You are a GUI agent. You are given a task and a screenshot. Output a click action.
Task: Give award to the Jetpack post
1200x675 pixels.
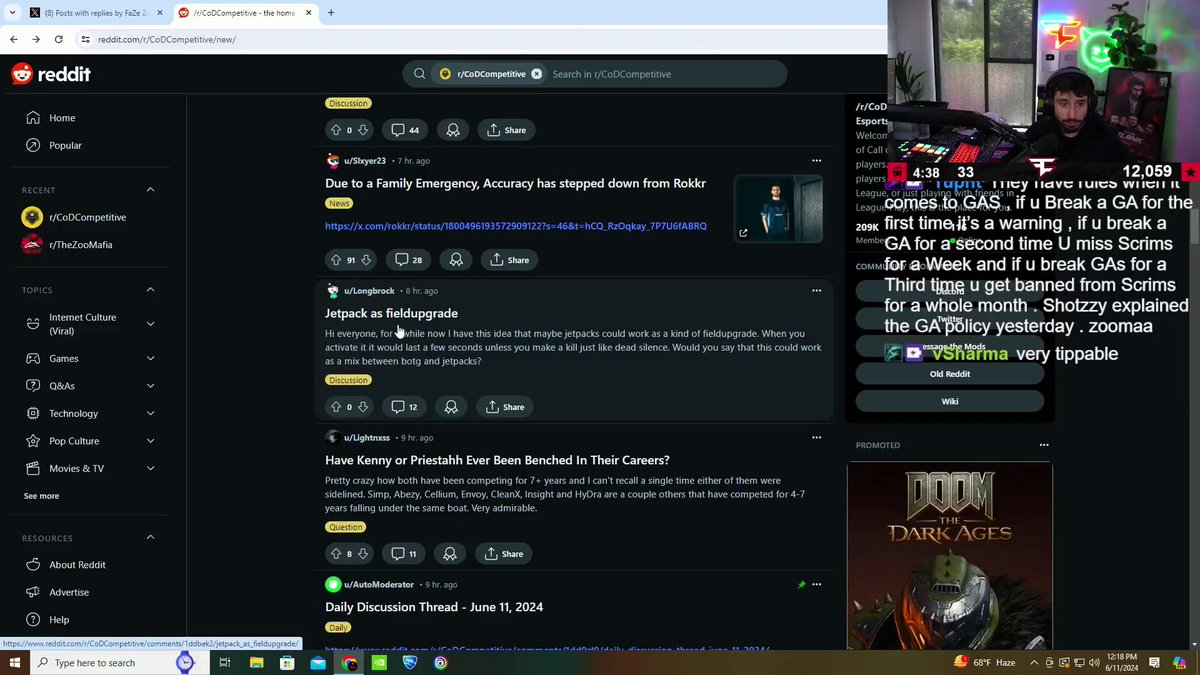(x=451, y=407)
